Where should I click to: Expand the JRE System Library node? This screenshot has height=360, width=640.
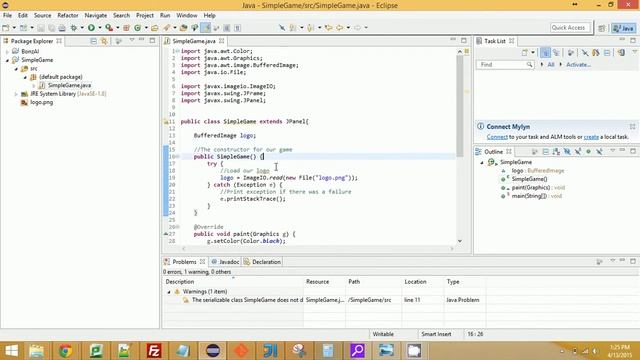tap(16, 94)
